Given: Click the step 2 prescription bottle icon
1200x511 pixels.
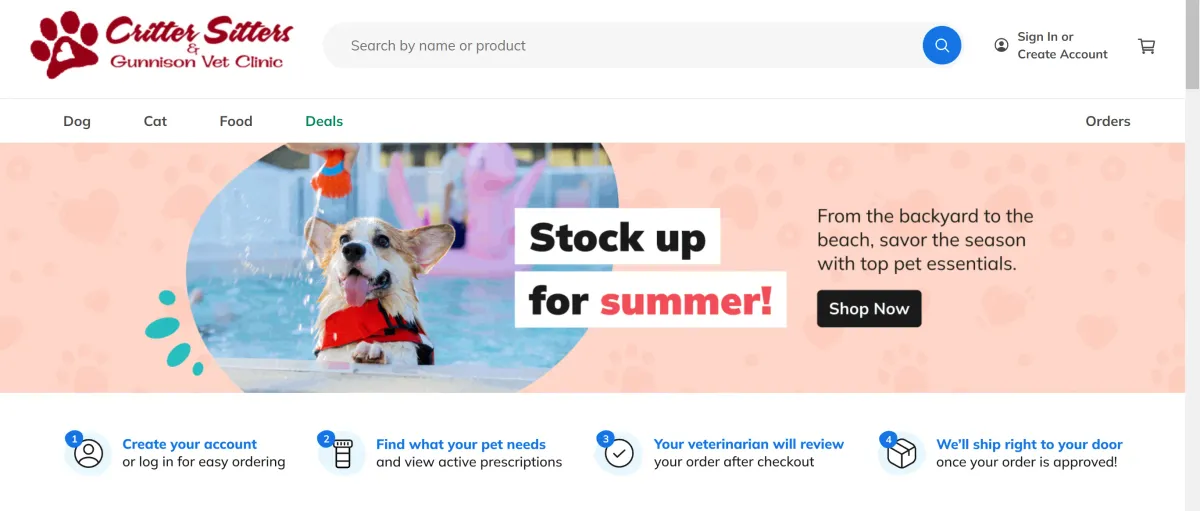Looking at the screenshot, I should [x=343, y=453].
